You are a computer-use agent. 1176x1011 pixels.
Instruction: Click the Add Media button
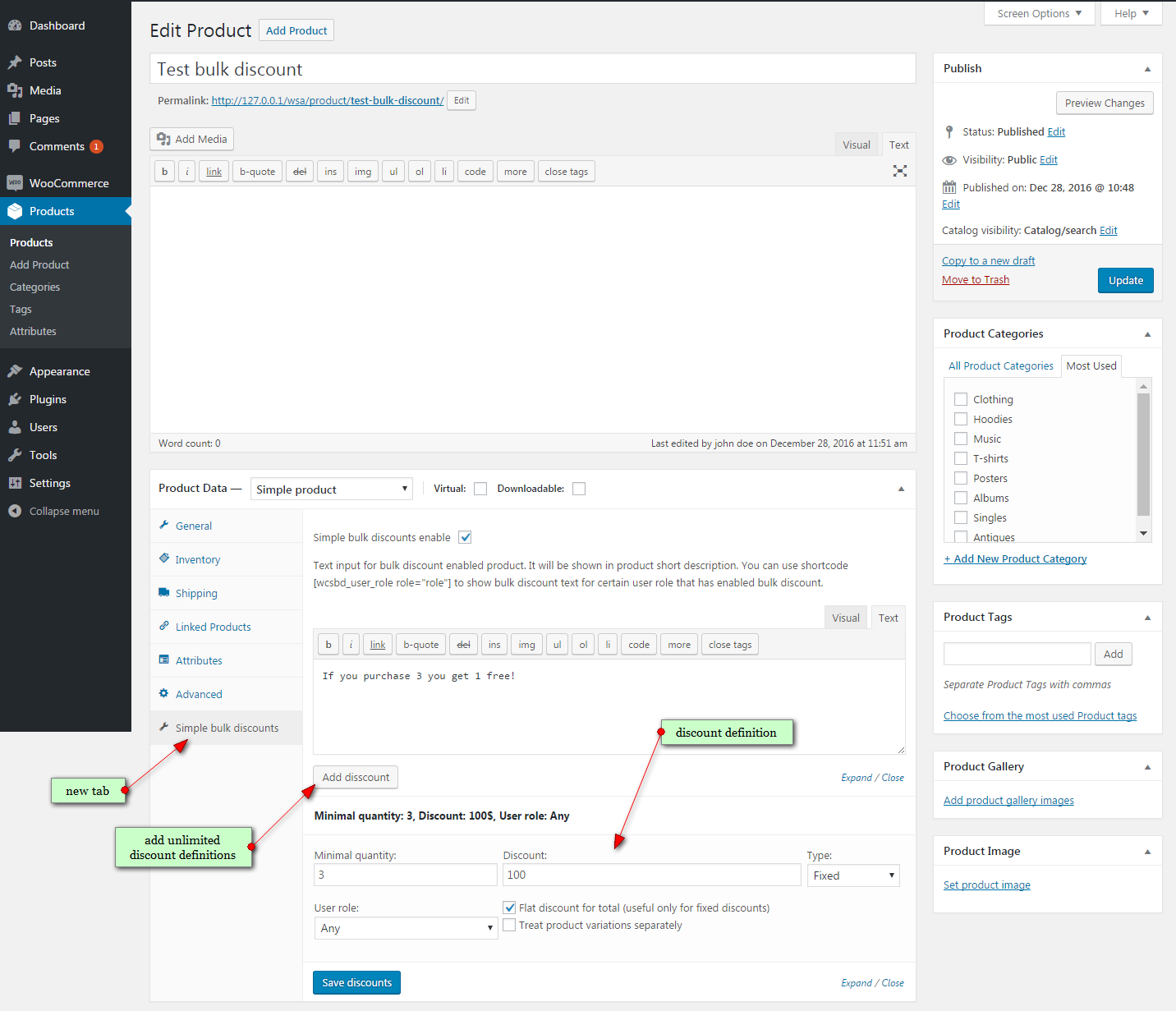[191, 139]
